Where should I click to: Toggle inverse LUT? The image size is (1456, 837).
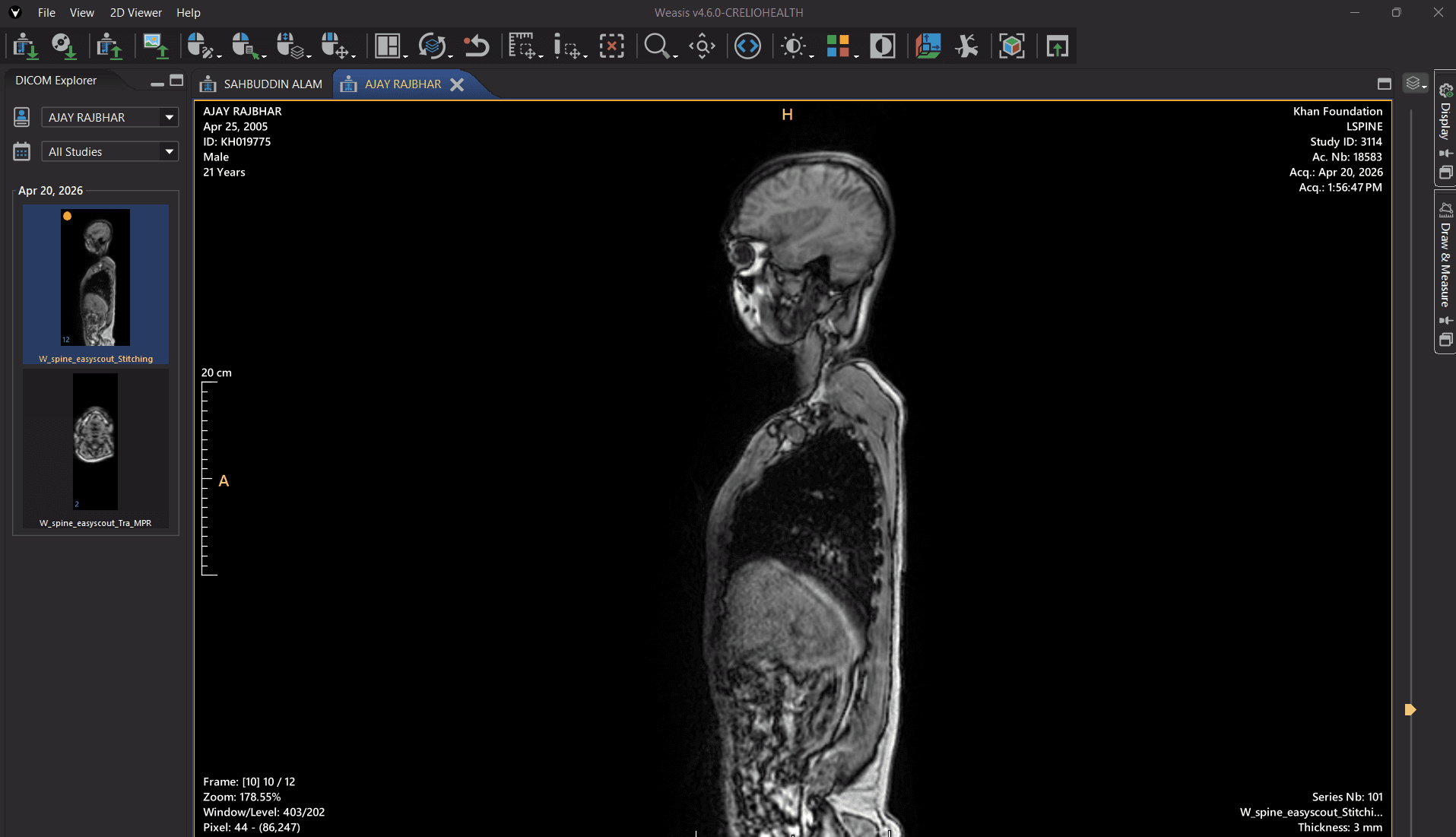883,46
